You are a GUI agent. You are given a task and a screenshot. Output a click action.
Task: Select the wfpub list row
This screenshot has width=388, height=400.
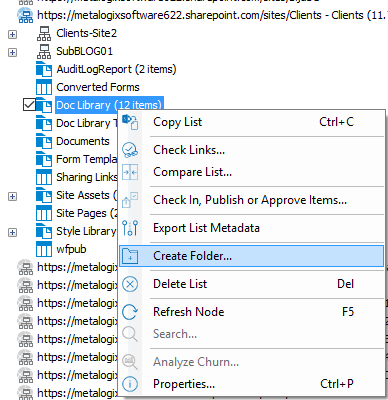coord(71,249)
